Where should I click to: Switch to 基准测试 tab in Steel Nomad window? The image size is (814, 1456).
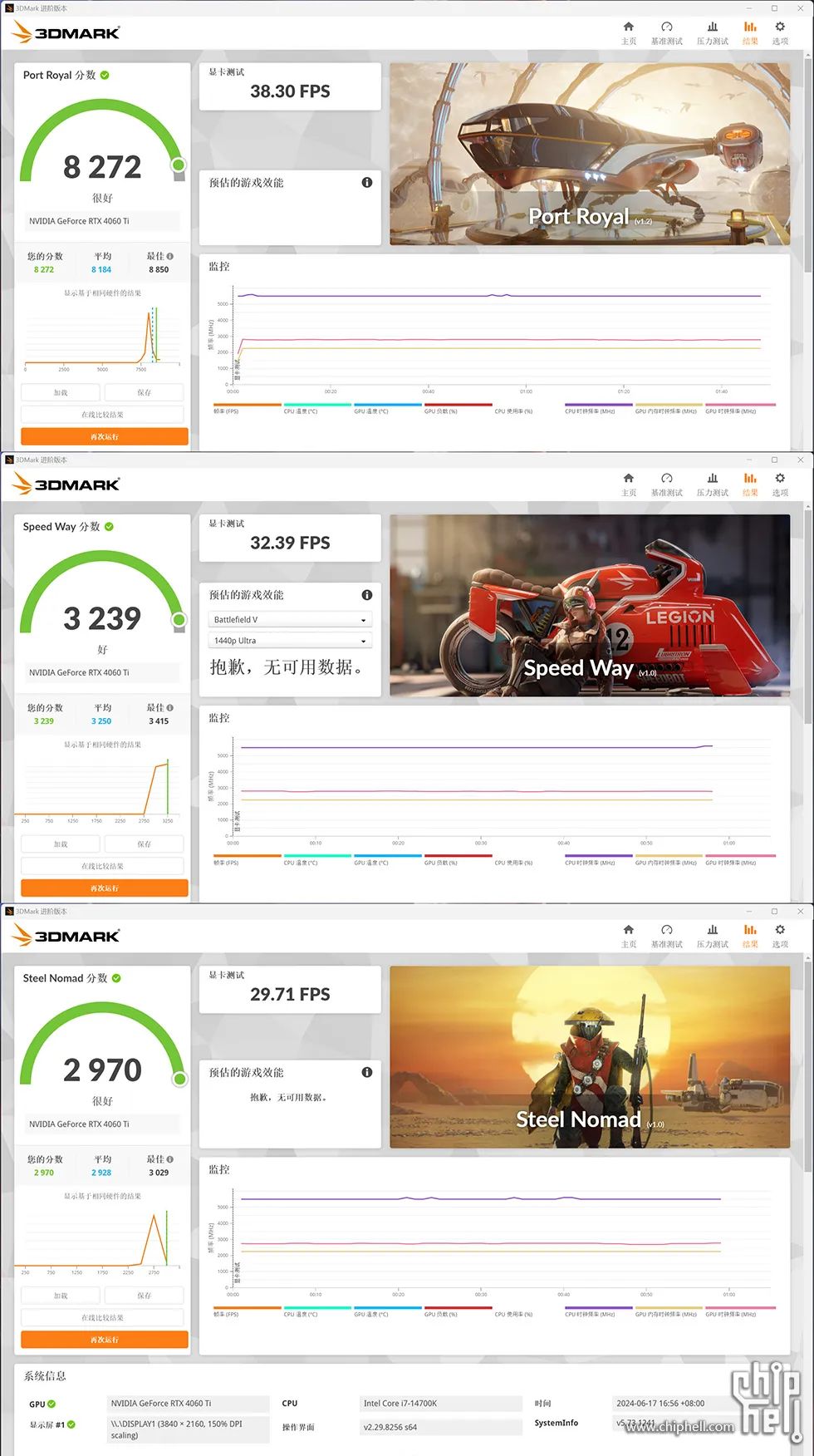click(x=666, y=935)
